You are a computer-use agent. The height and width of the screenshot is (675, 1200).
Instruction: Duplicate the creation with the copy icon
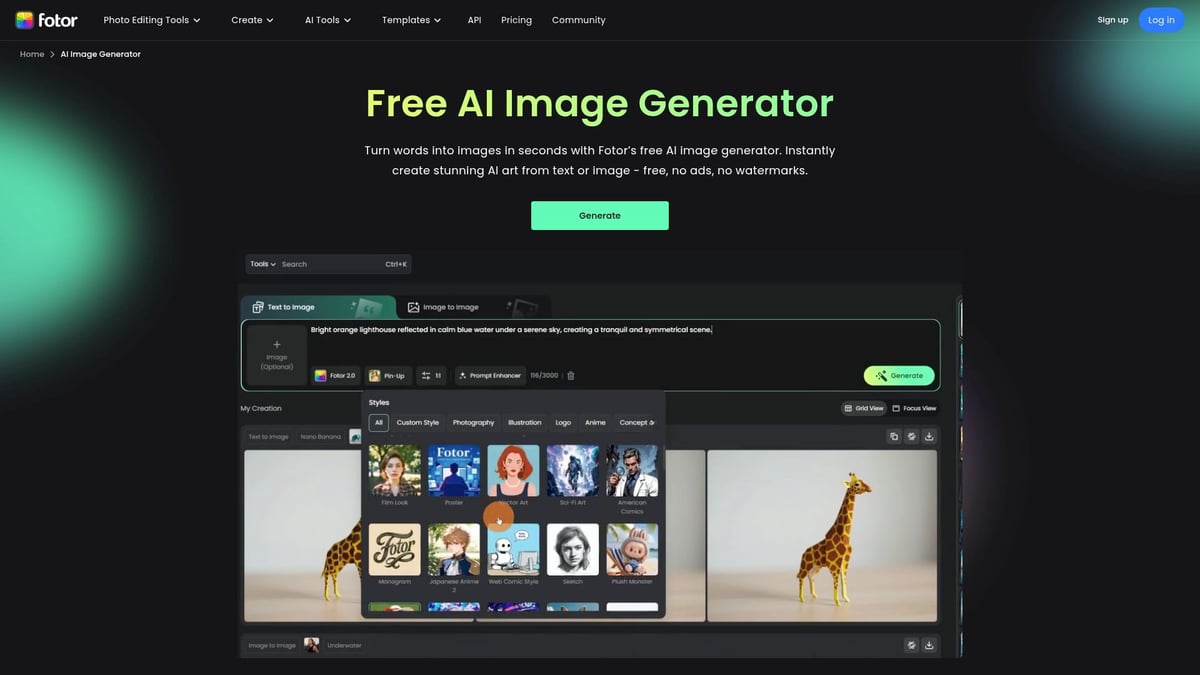[x=895, y=436]
